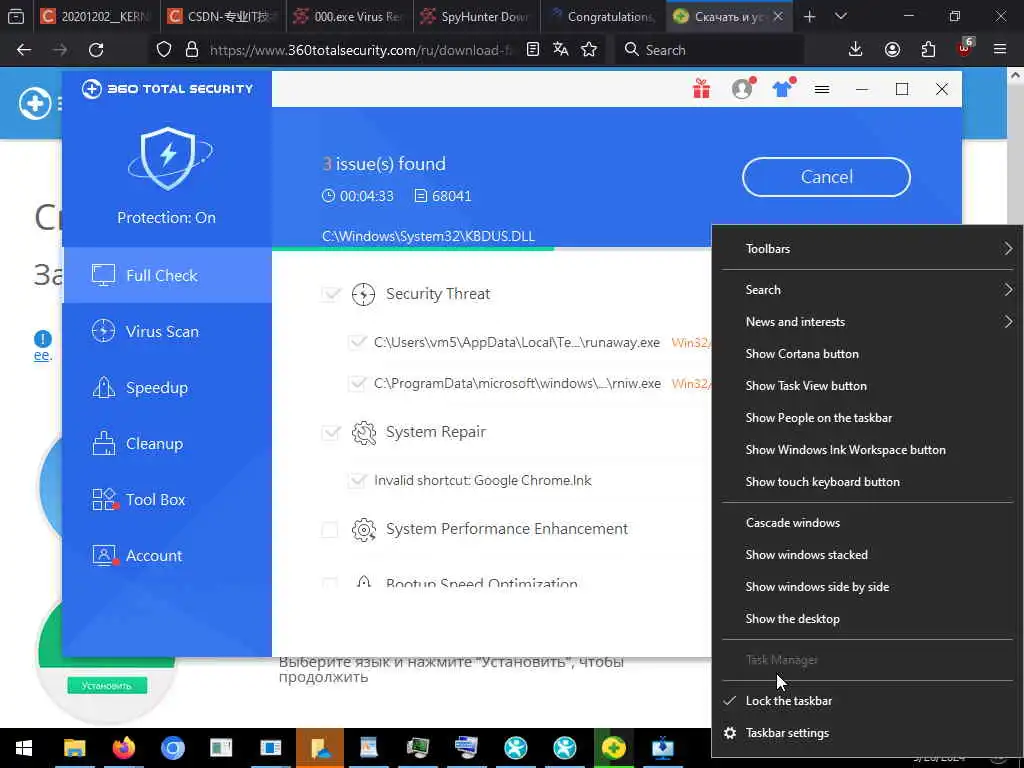Choose Cascade windows
This screenshot has height=768, width=1024.
click(x=867, y=522)
